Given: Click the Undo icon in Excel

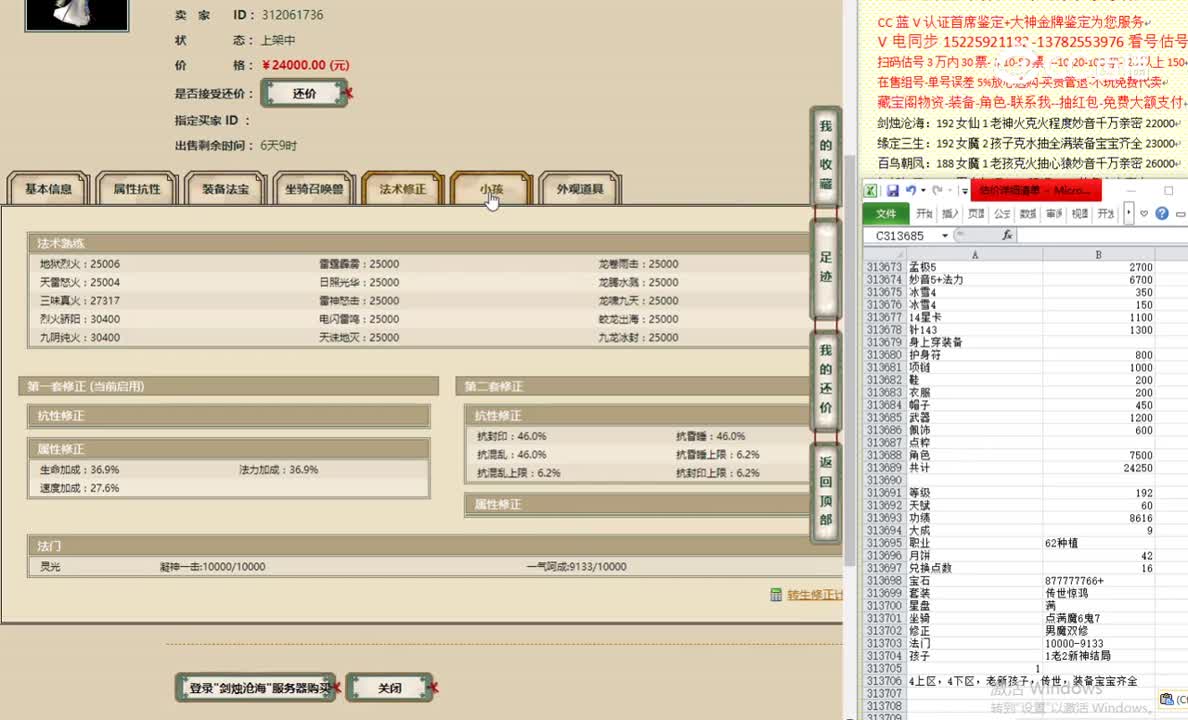Looking at the screenshot, I should click(x=911, y=190).
